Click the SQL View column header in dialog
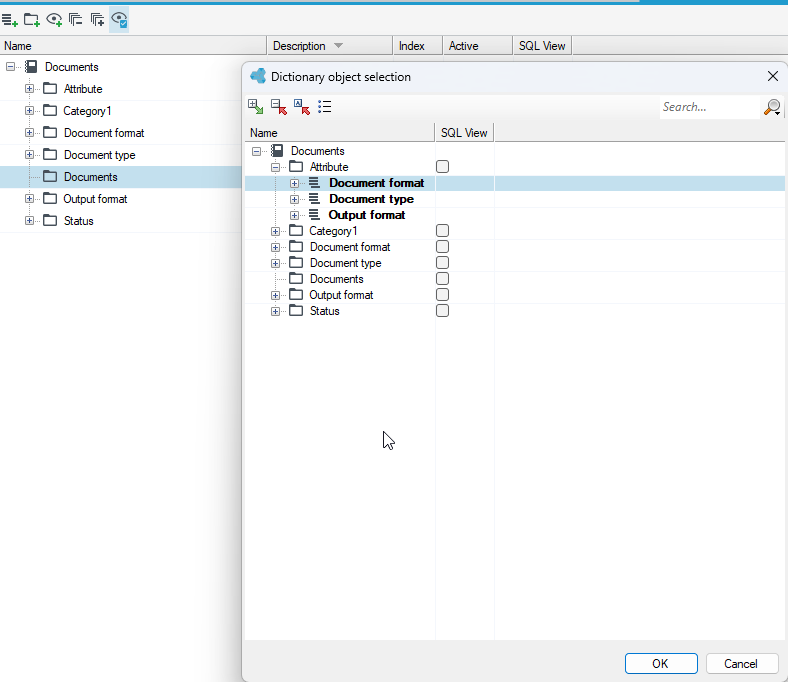 point(464,133)
